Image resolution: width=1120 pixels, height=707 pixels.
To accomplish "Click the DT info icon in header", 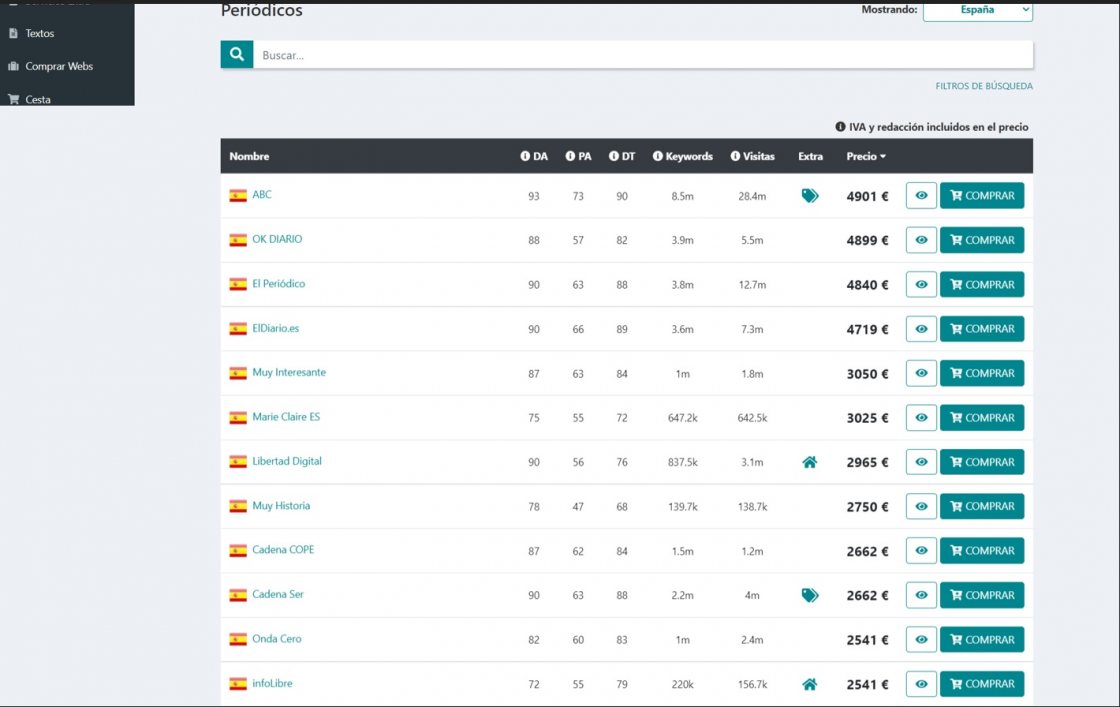I will coord(614,156).
